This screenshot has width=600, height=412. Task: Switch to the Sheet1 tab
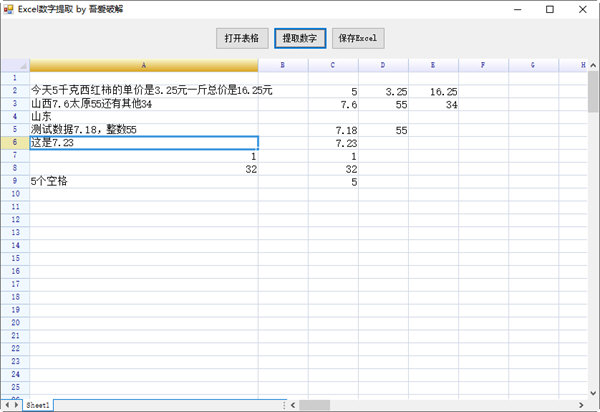(x=38, y=405)
